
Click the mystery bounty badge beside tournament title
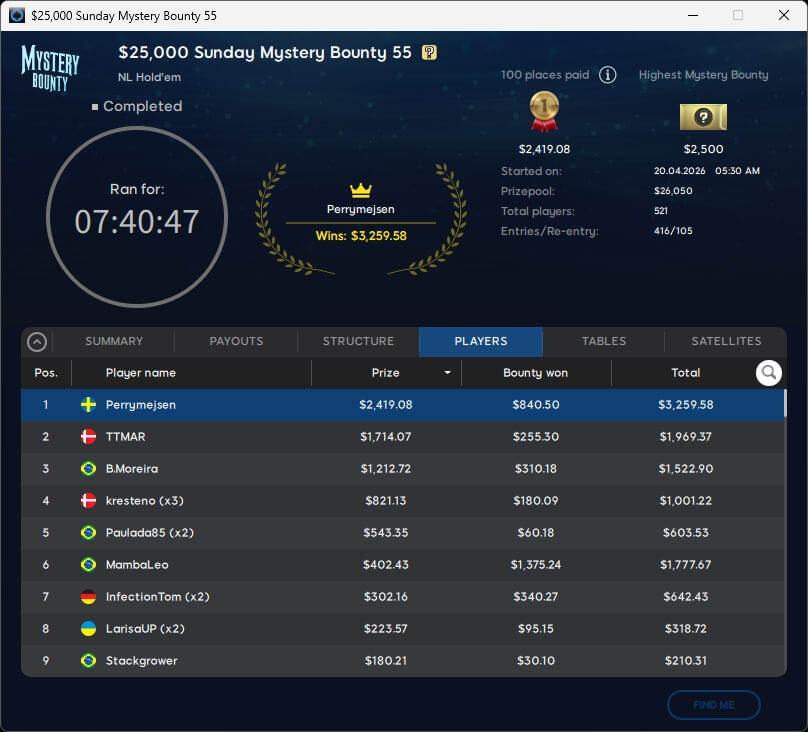(x=429, y=53)
